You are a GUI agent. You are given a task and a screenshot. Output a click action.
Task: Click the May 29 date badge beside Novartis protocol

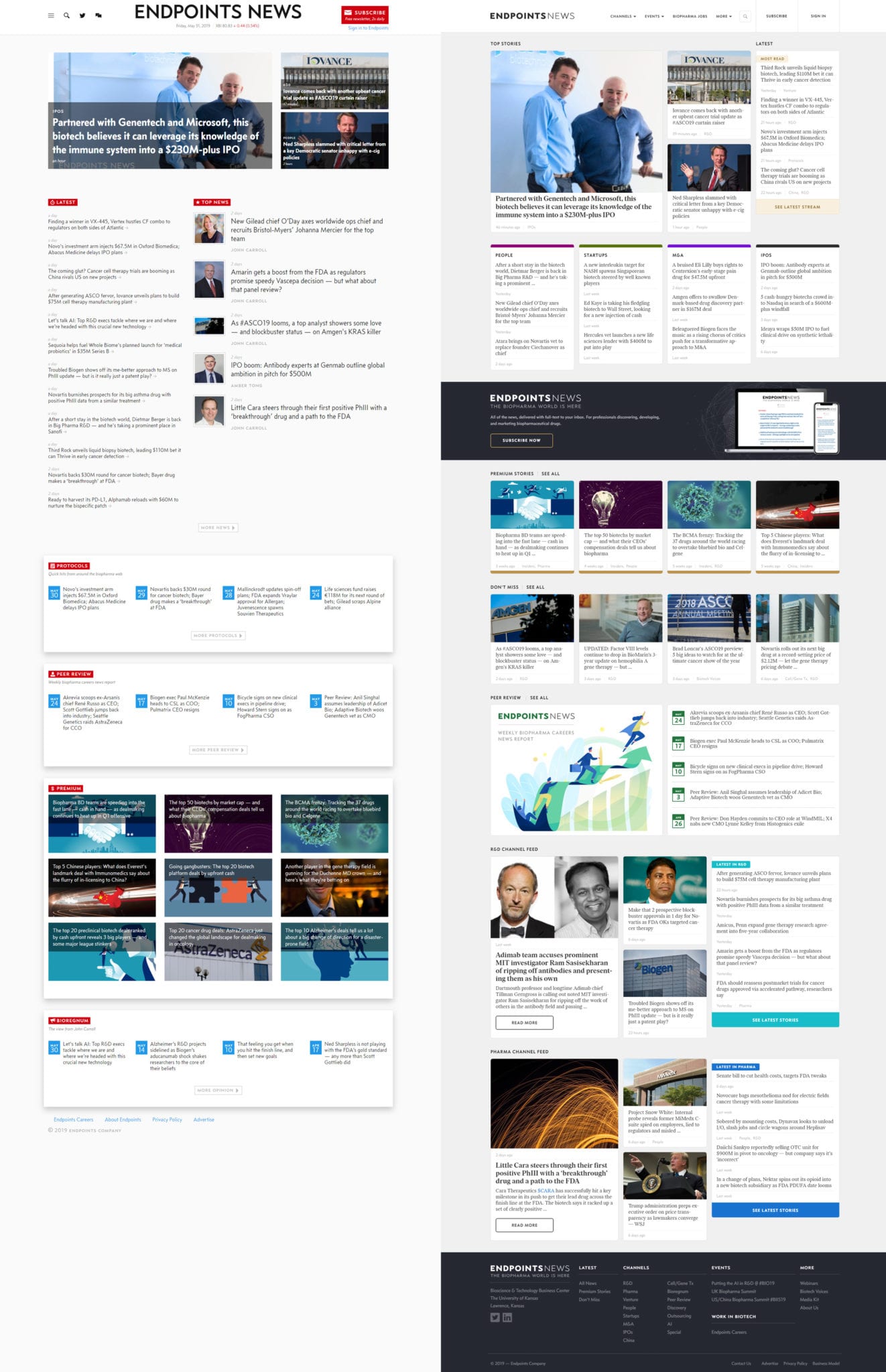pyautogui.click(x=141, y=593)
